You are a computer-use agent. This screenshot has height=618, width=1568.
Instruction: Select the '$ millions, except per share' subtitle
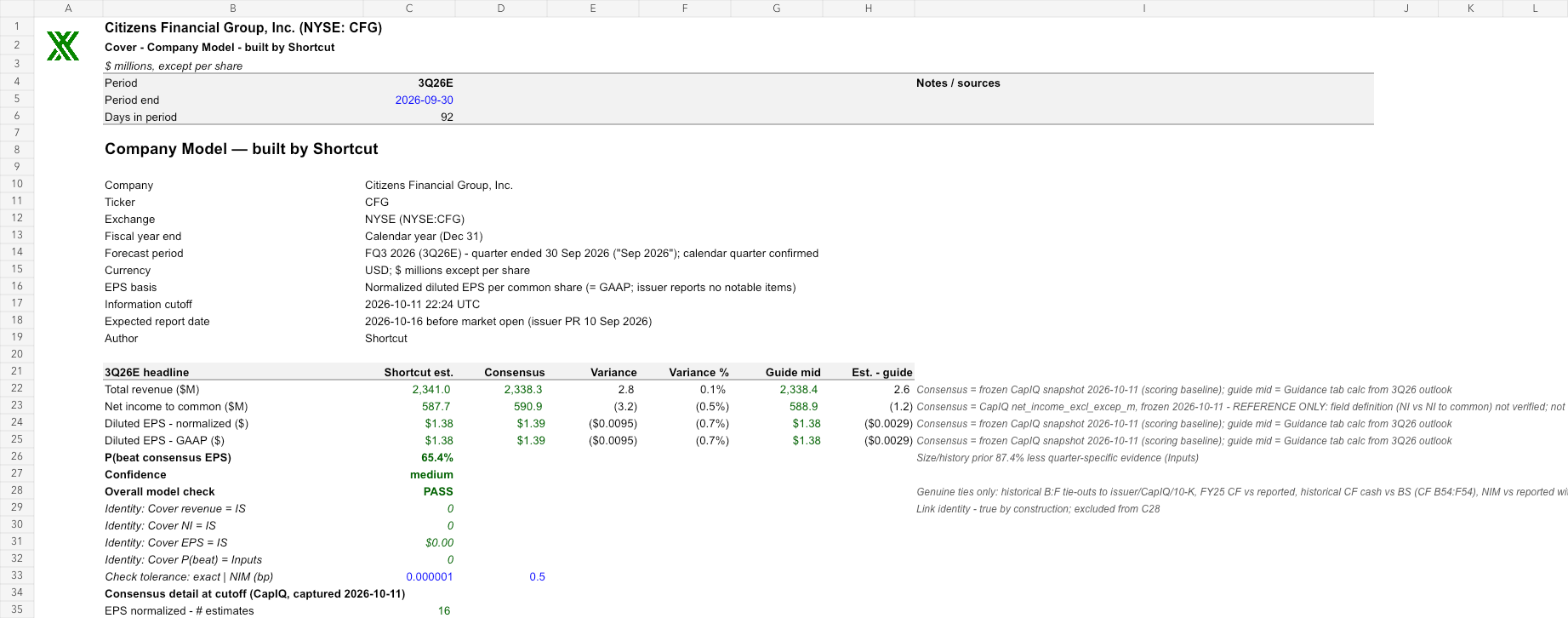point(174,66)
